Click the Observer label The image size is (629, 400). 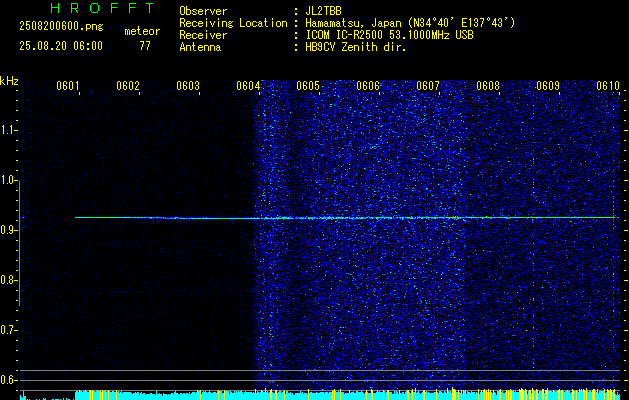(x=203, y=11)
